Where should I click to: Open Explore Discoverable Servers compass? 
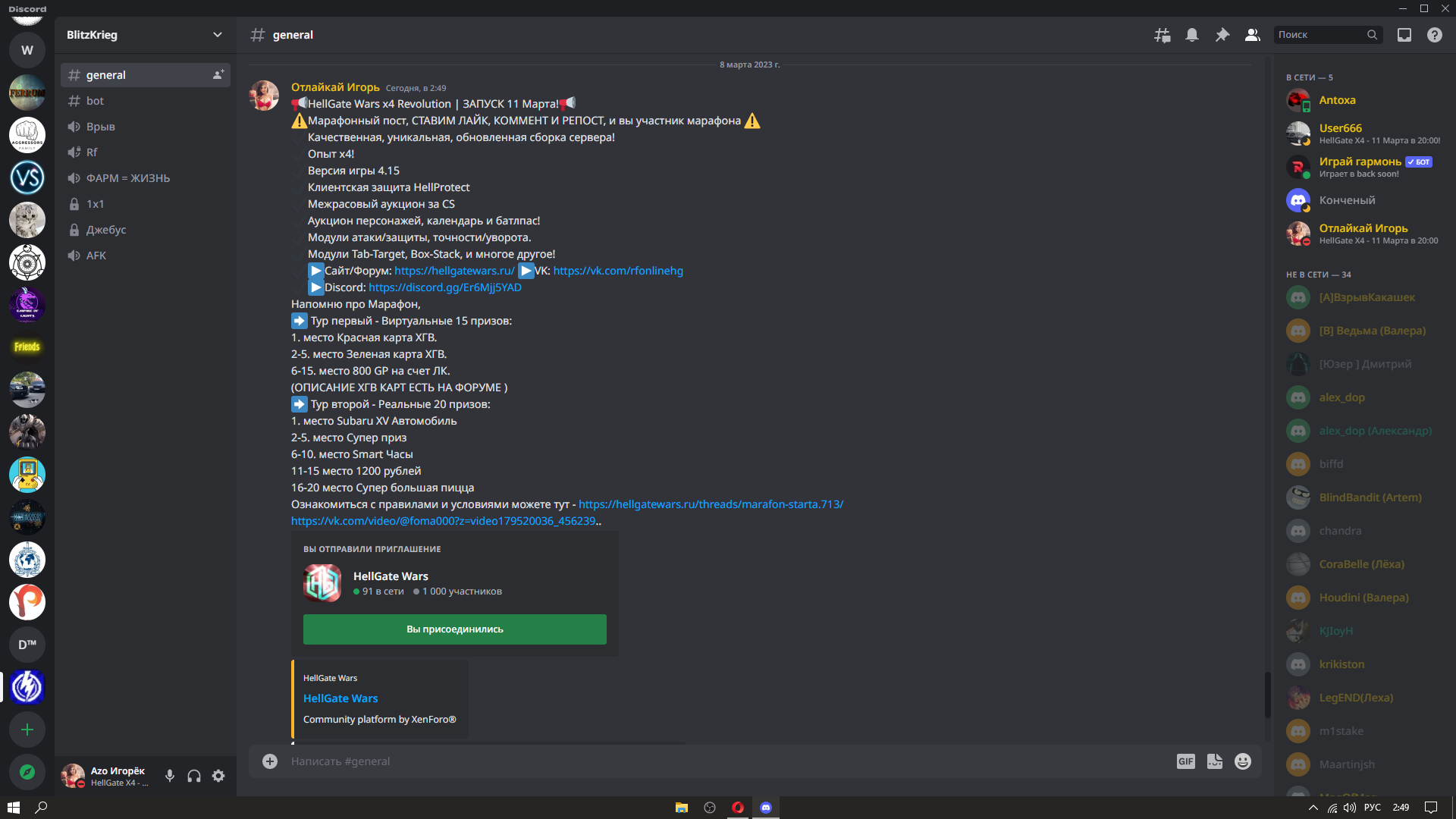27,772
